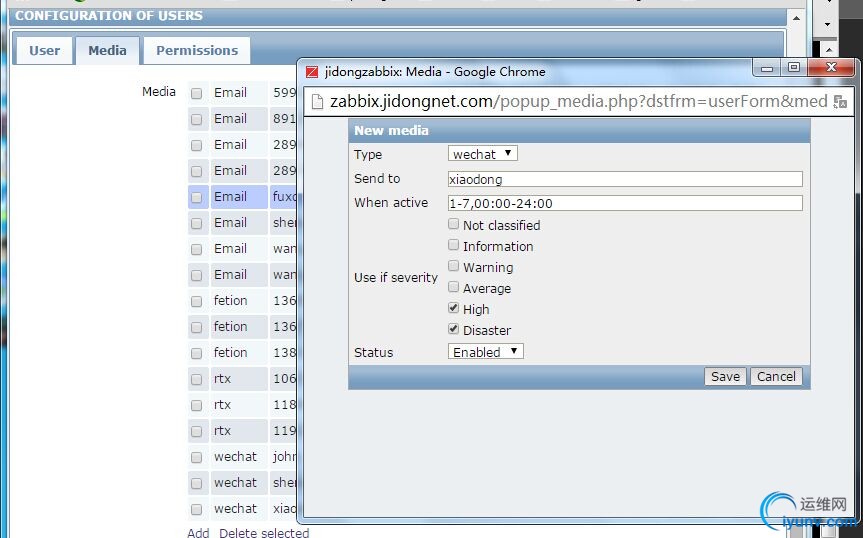Switch to the User tab
Image resolution: width=863 pixels, height=538 pixels.
44,51
